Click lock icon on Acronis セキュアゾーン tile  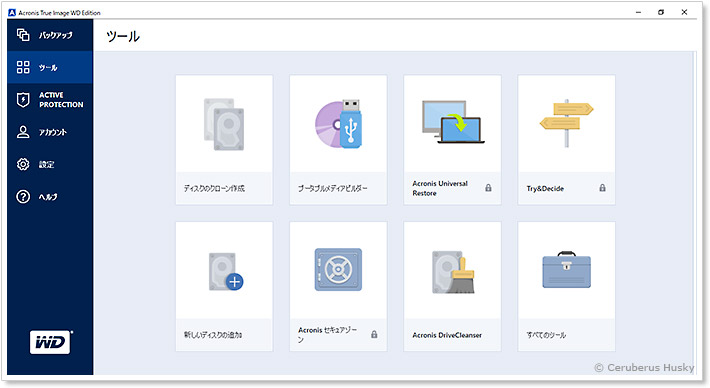point(374,335)
